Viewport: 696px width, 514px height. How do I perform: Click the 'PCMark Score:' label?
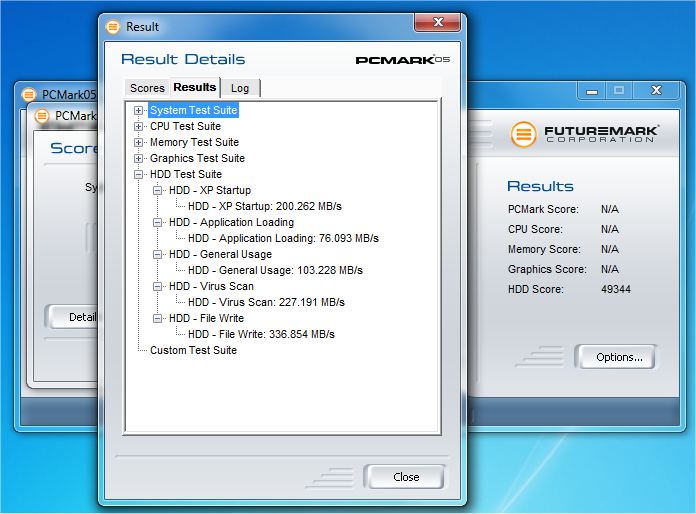(543, 209)
